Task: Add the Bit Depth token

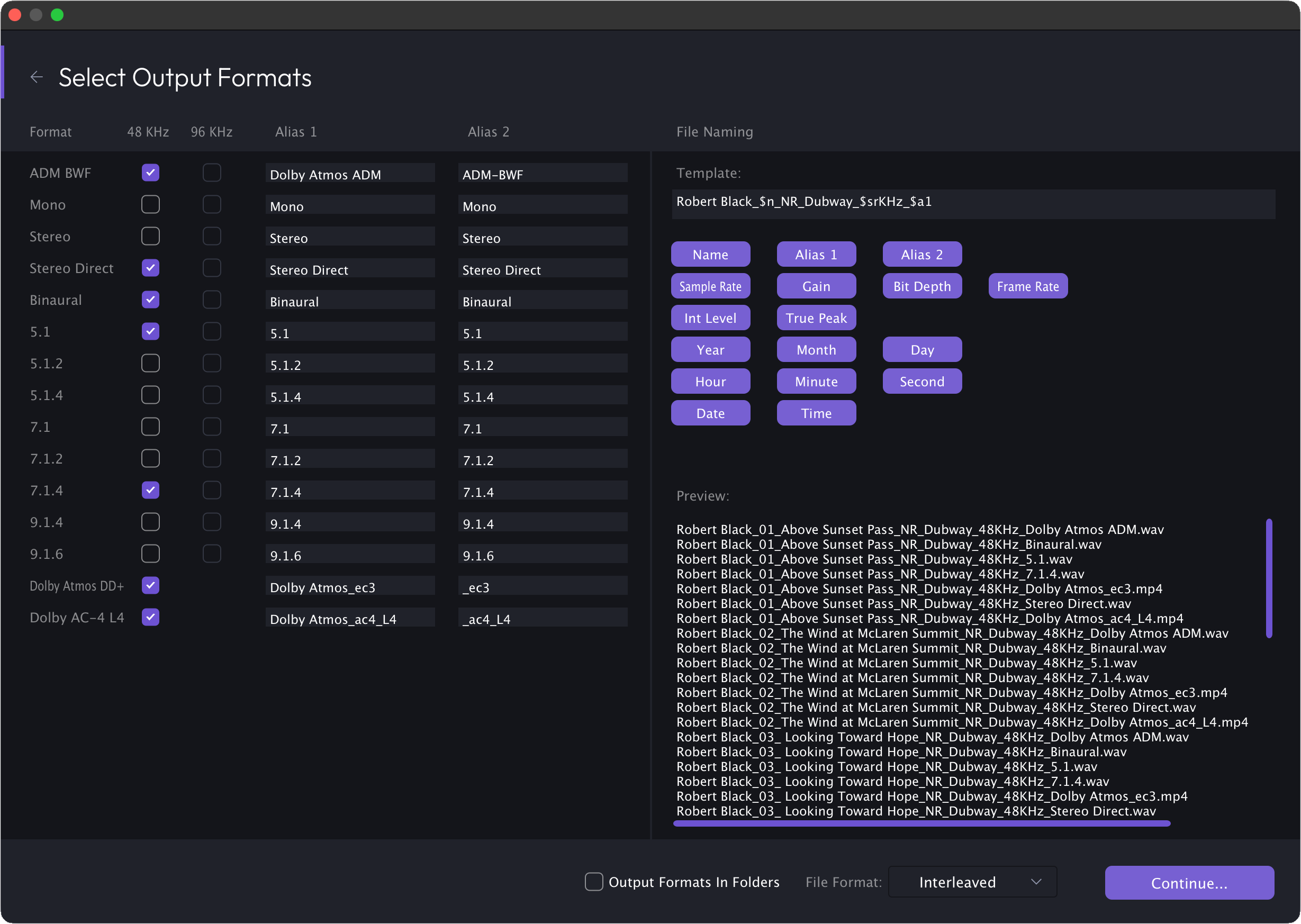Action: 922,286
